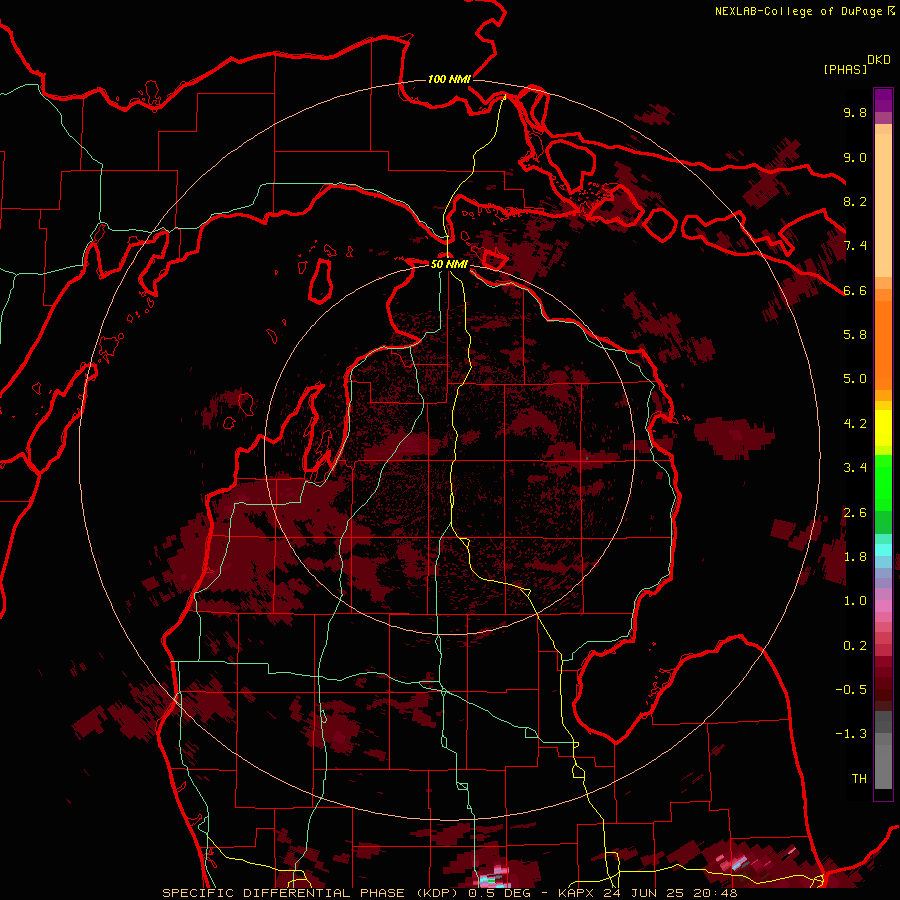Pick the yellow band of the color bar

coord(883,428)
